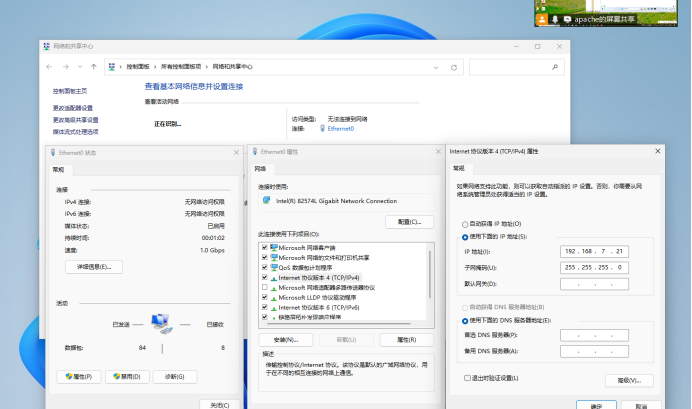Enable the Microsoft 网络适配器多路传送器协议 checkbox

coord(265,287)
